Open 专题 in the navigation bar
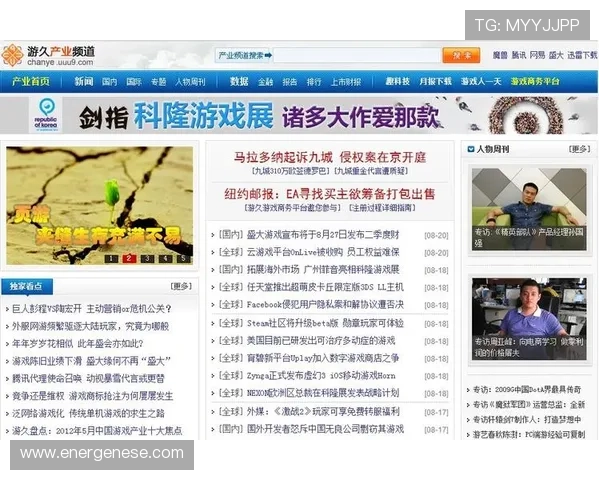The height and width of the screenshot is (480, 600). pos(158,82)
